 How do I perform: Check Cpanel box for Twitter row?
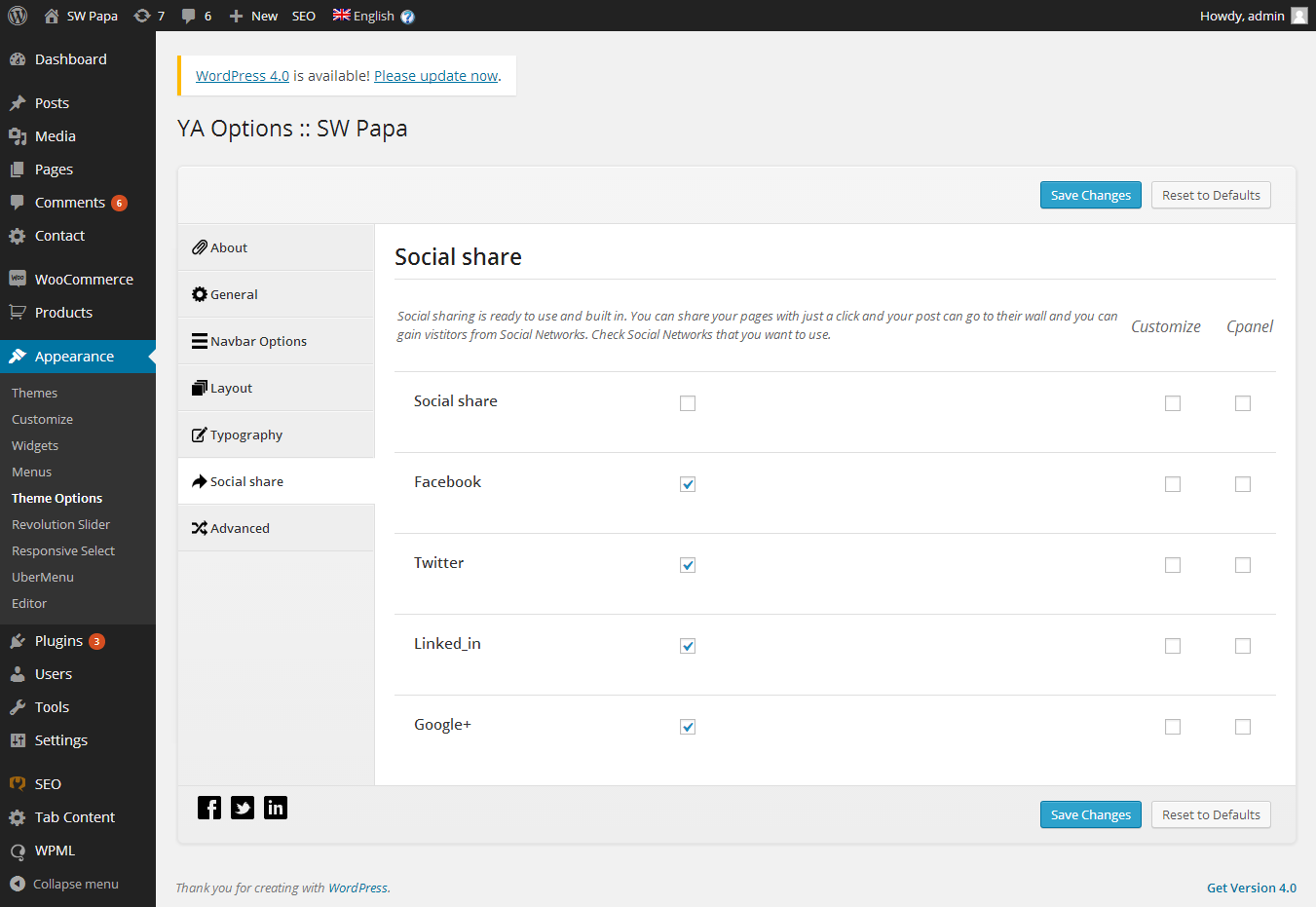[x=1243, y=565]
